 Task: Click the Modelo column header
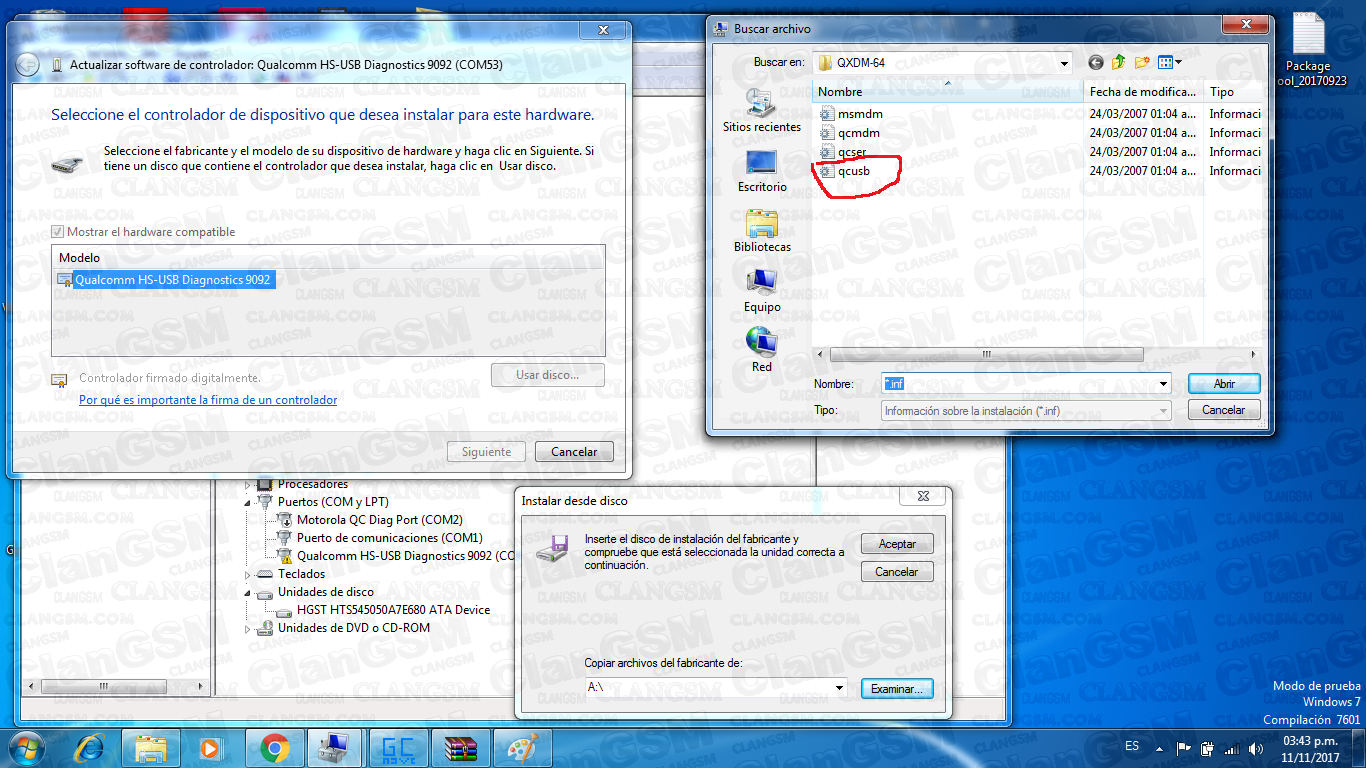coord(328,258)
